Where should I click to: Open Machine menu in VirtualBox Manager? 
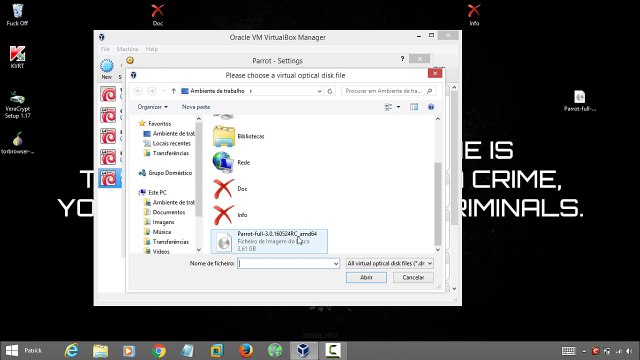pyautogui.click(x=127, y=49)
